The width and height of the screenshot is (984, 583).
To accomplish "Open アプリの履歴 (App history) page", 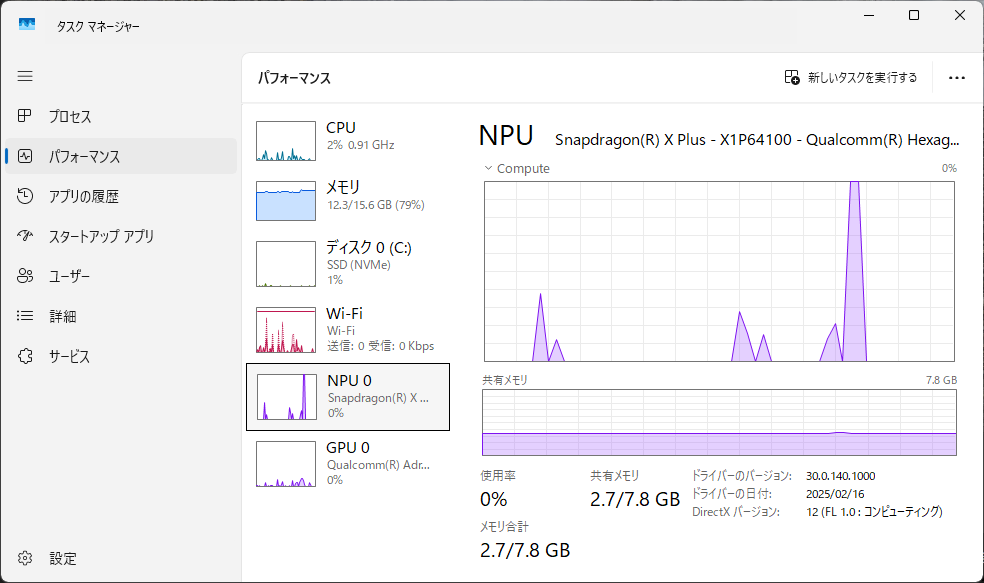I will [25, 196].
